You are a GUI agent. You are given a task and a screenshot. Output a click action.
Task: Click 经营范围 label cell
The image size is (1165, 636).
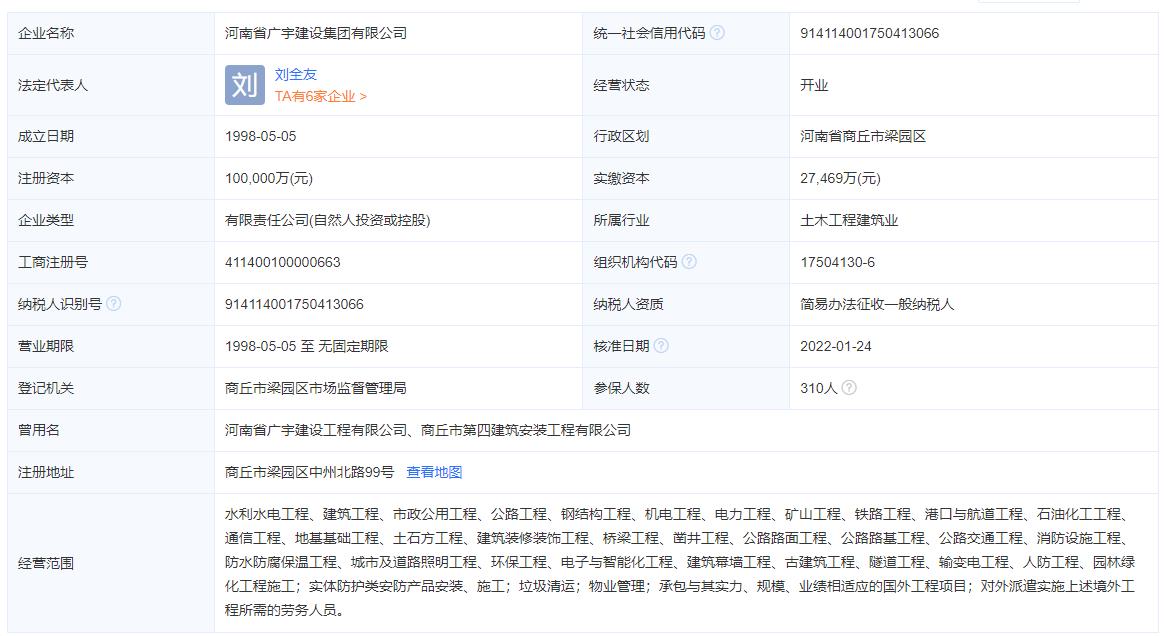tap(111, 563)
